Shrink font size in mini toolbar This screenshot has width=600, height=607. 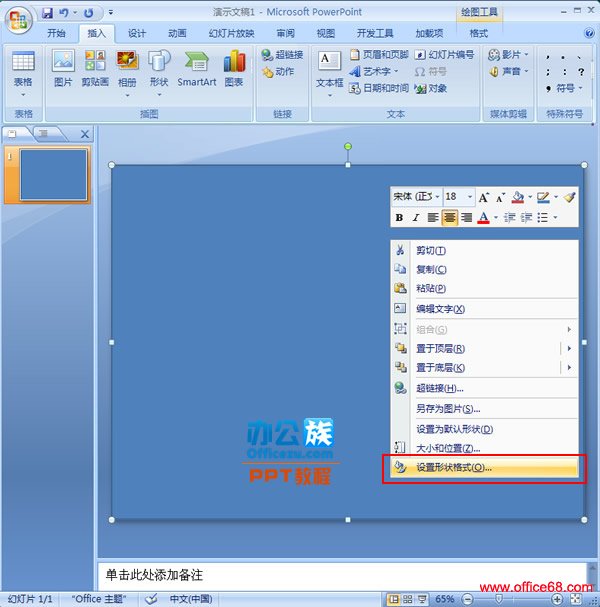(x=500, y=198)
